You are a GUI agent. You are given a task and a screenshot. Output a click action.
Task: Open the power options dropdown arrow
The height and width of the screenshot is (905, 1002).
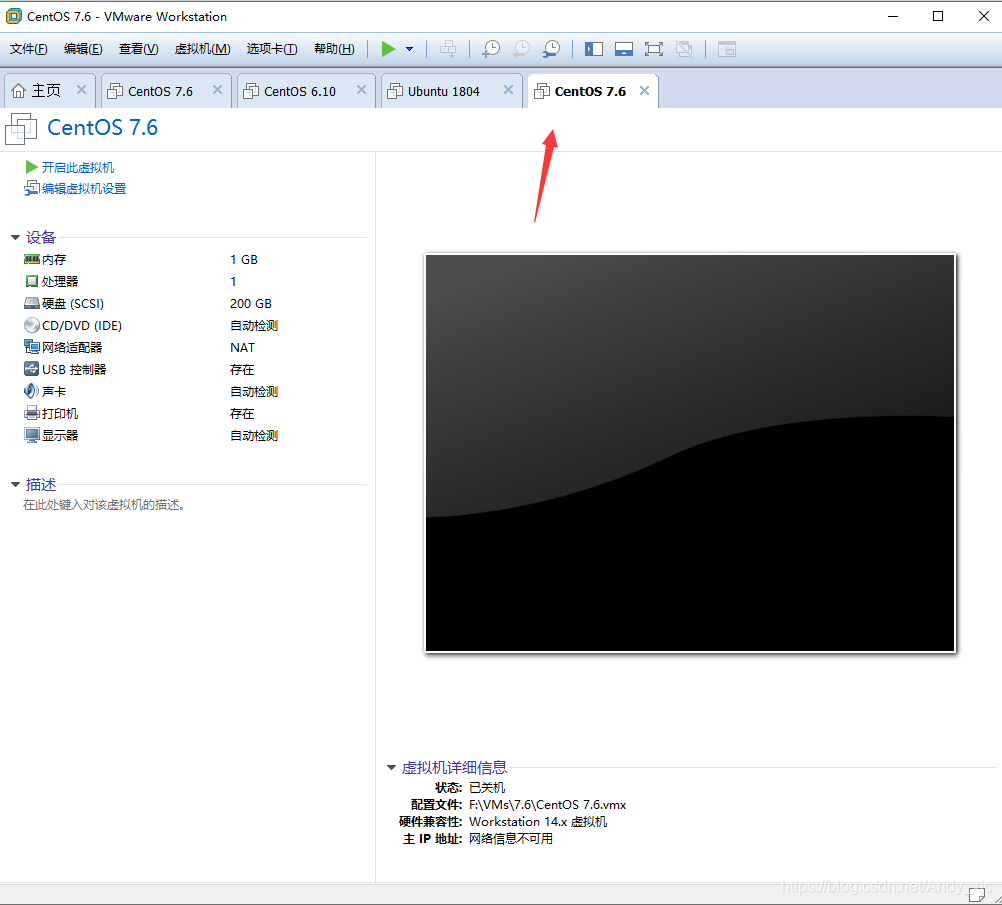(410, 49)
